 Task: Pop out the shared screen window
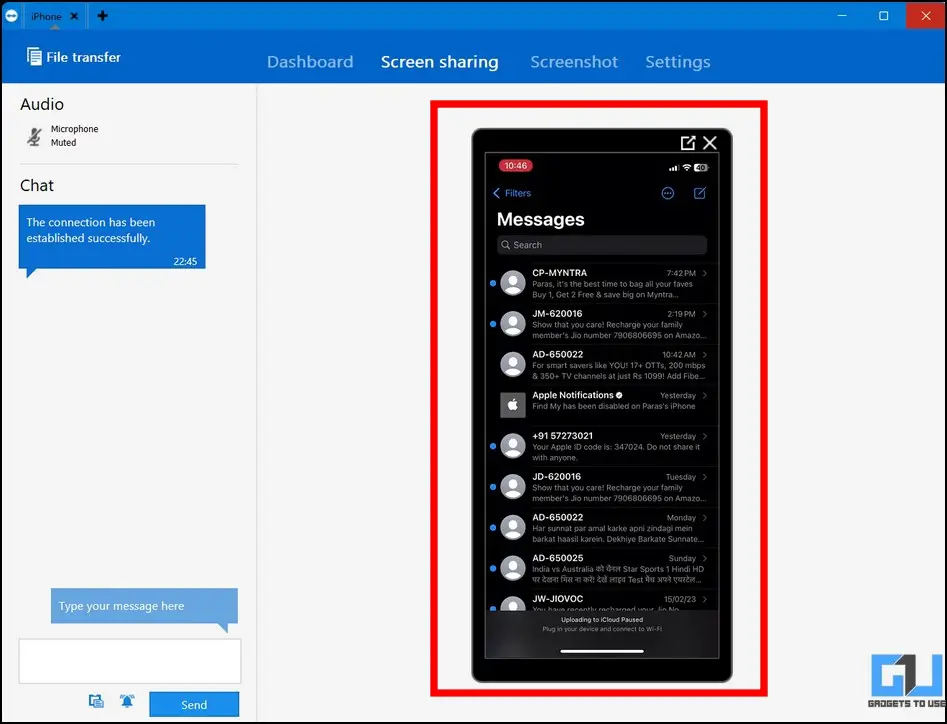688,143
